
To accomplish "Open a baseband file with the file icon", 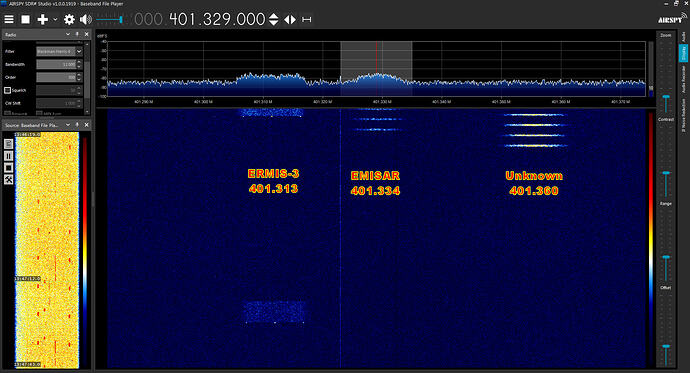I will (8, 144).
